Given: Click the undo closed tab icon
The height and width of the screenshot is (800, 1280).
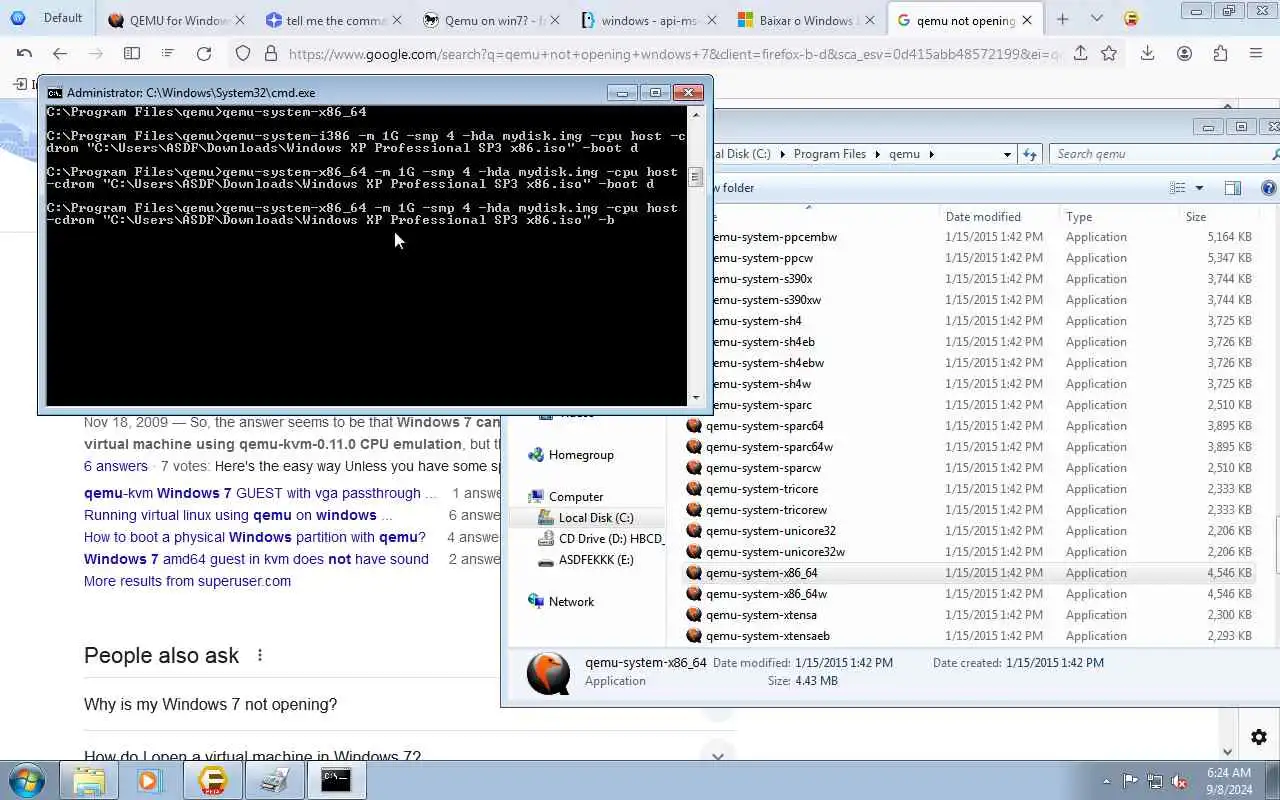Looking at the screenshot, I should pyautogui.click(x=25, y=54).
